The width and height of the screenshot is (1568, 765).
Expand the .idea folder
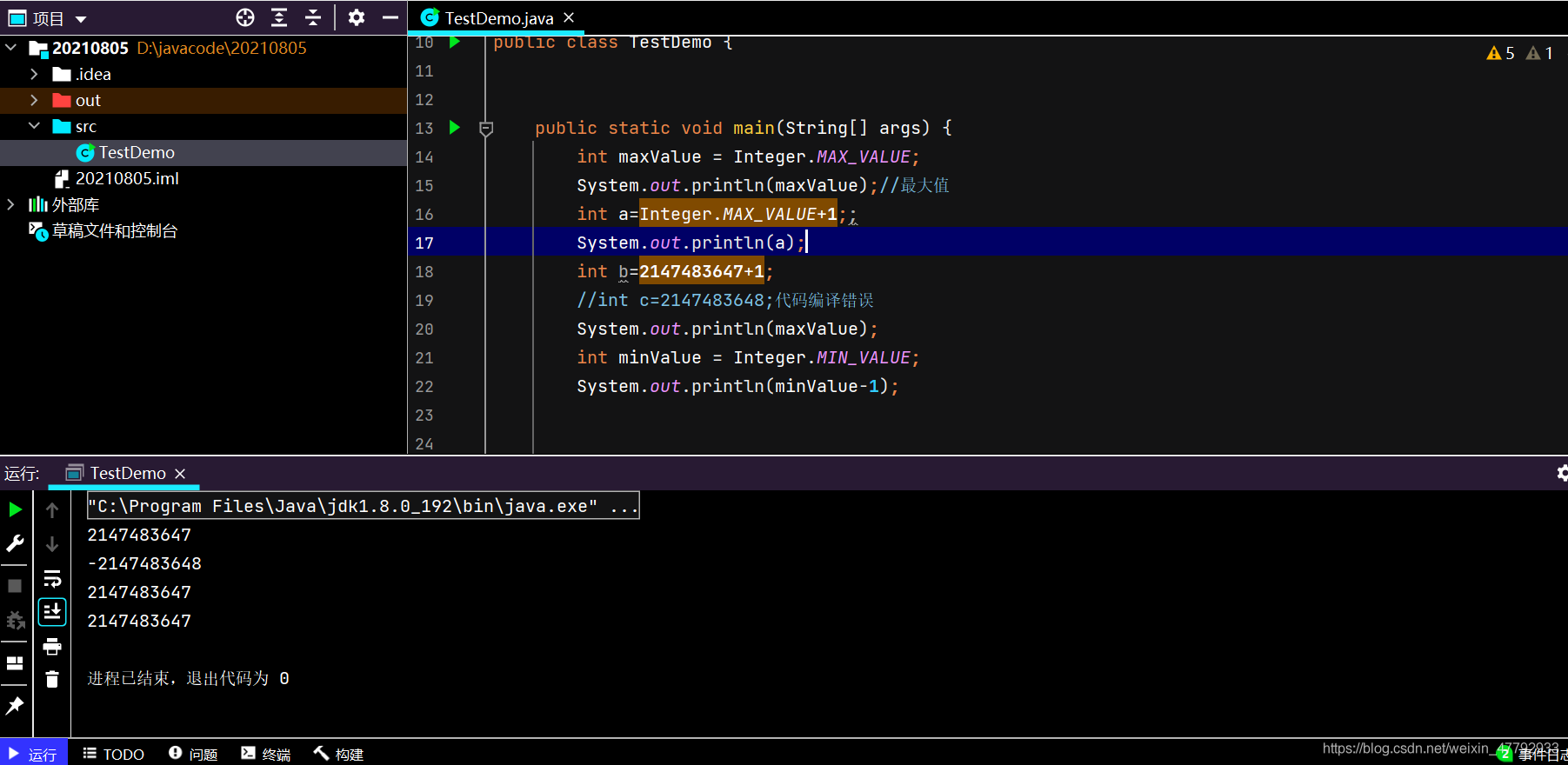point(34,74)
